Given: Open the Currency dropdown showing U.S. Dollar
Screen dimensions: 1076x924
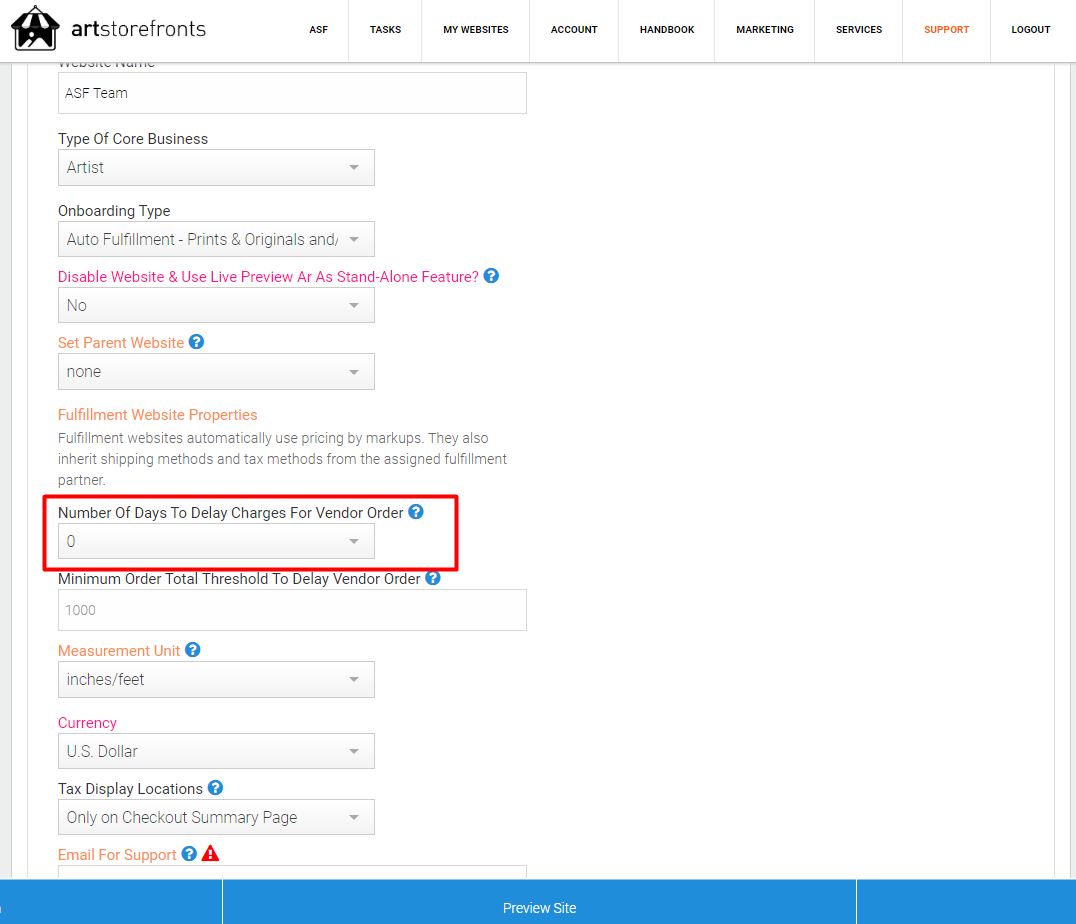Looking at the screenshot, I should click(216, 751).
